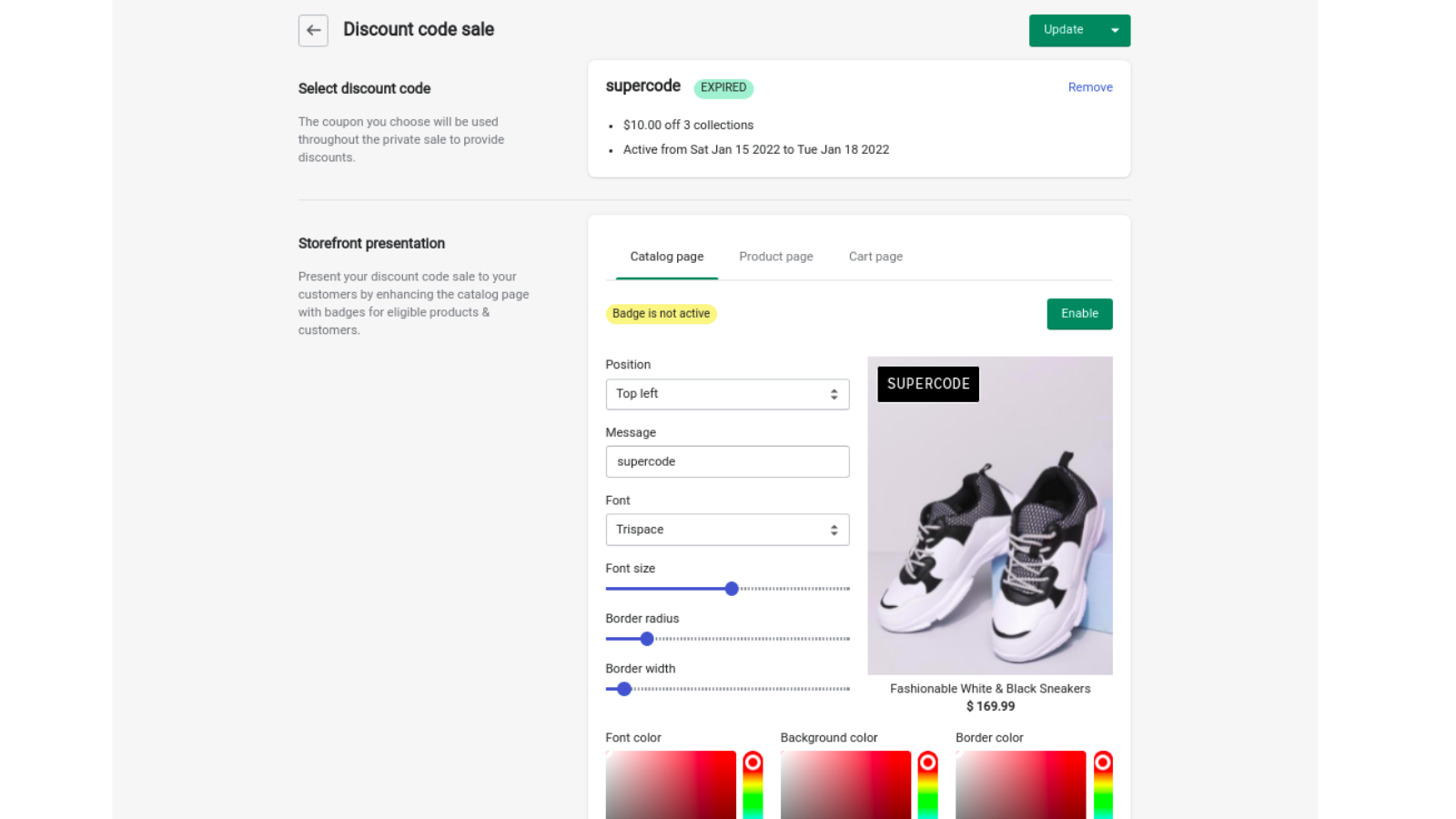The width and height of the screenshot is (1456, 819).
Task: Click the back arrow to exit Discount code sale
Action: [x=312, y=30]
